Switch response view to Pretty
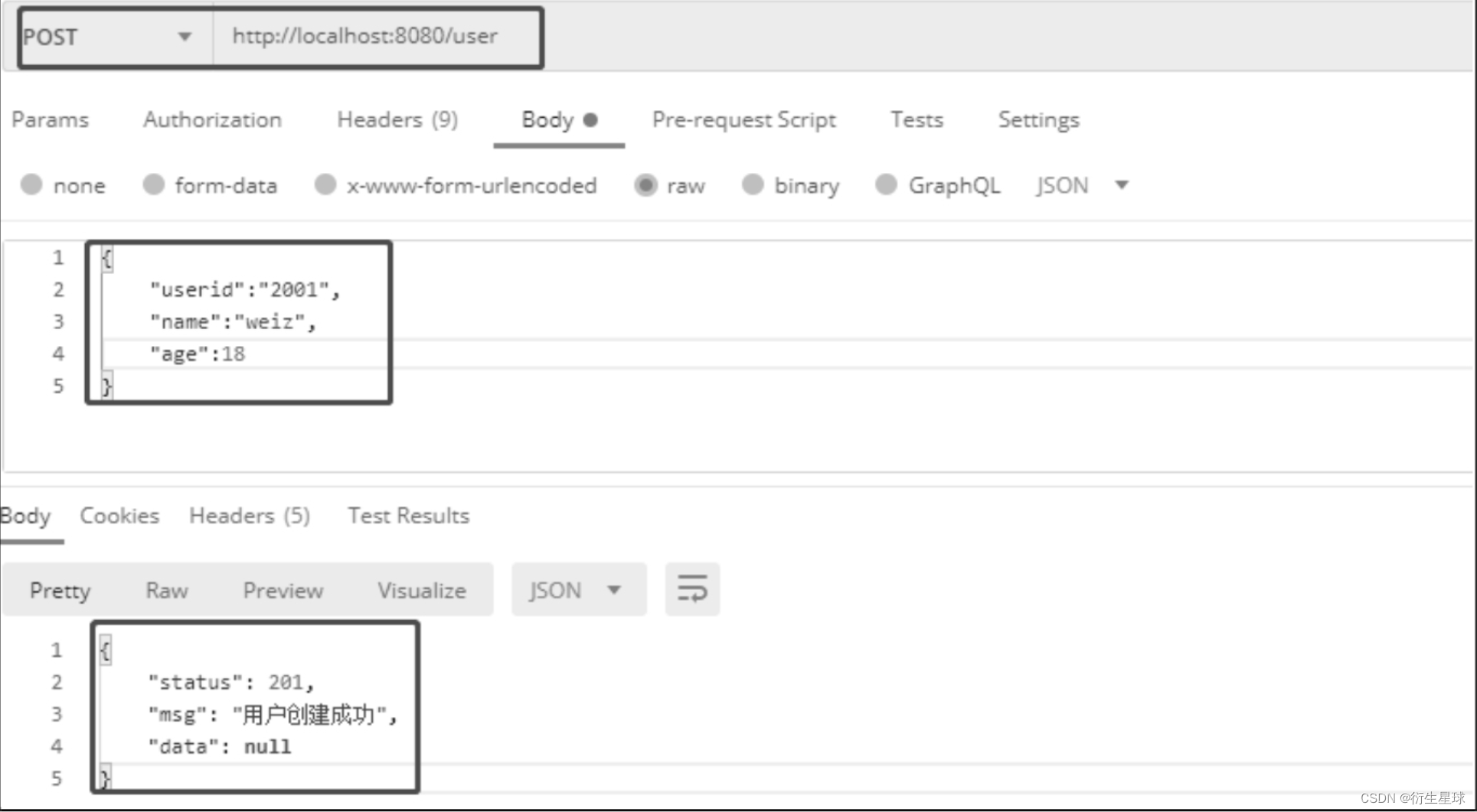 click(x=60, y=590)
